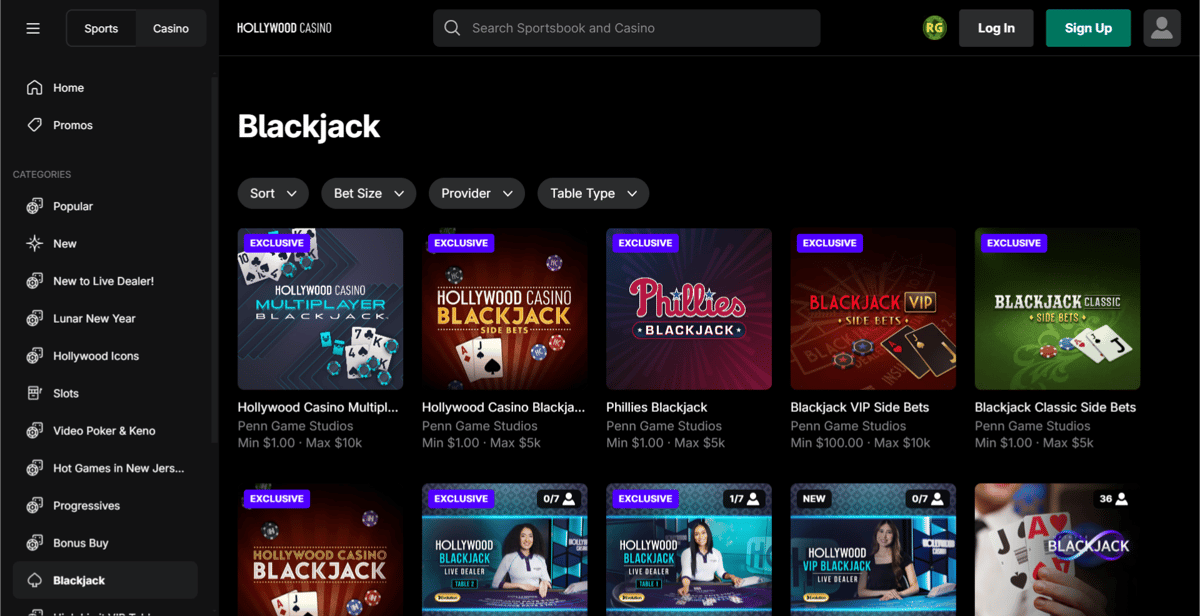1200x616 pixels.
Task: Click the sidebar vertical scrollbar
Action: tap(214, 260)
